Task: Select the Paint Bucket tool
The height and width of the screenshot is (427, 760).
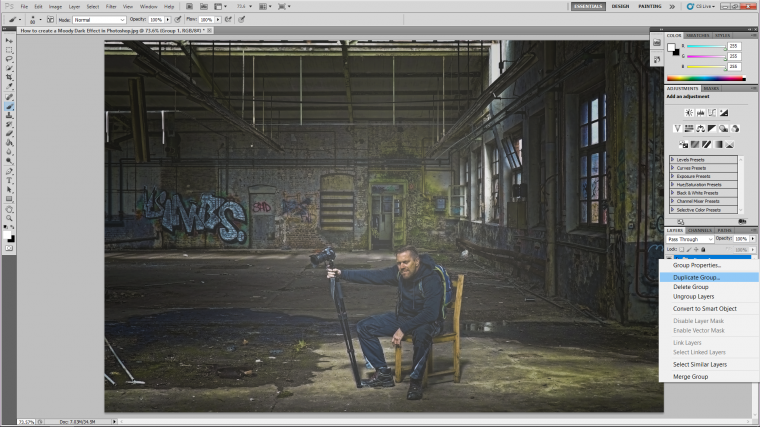Action: [x=9, y=143]
